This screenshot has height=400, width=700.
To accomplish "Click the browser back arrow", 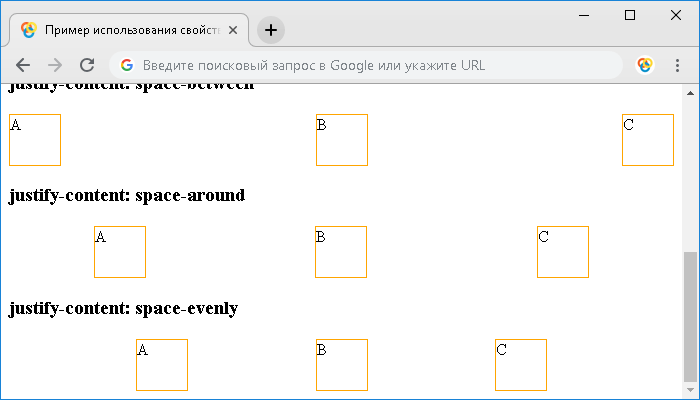I will tap(23, 65).
